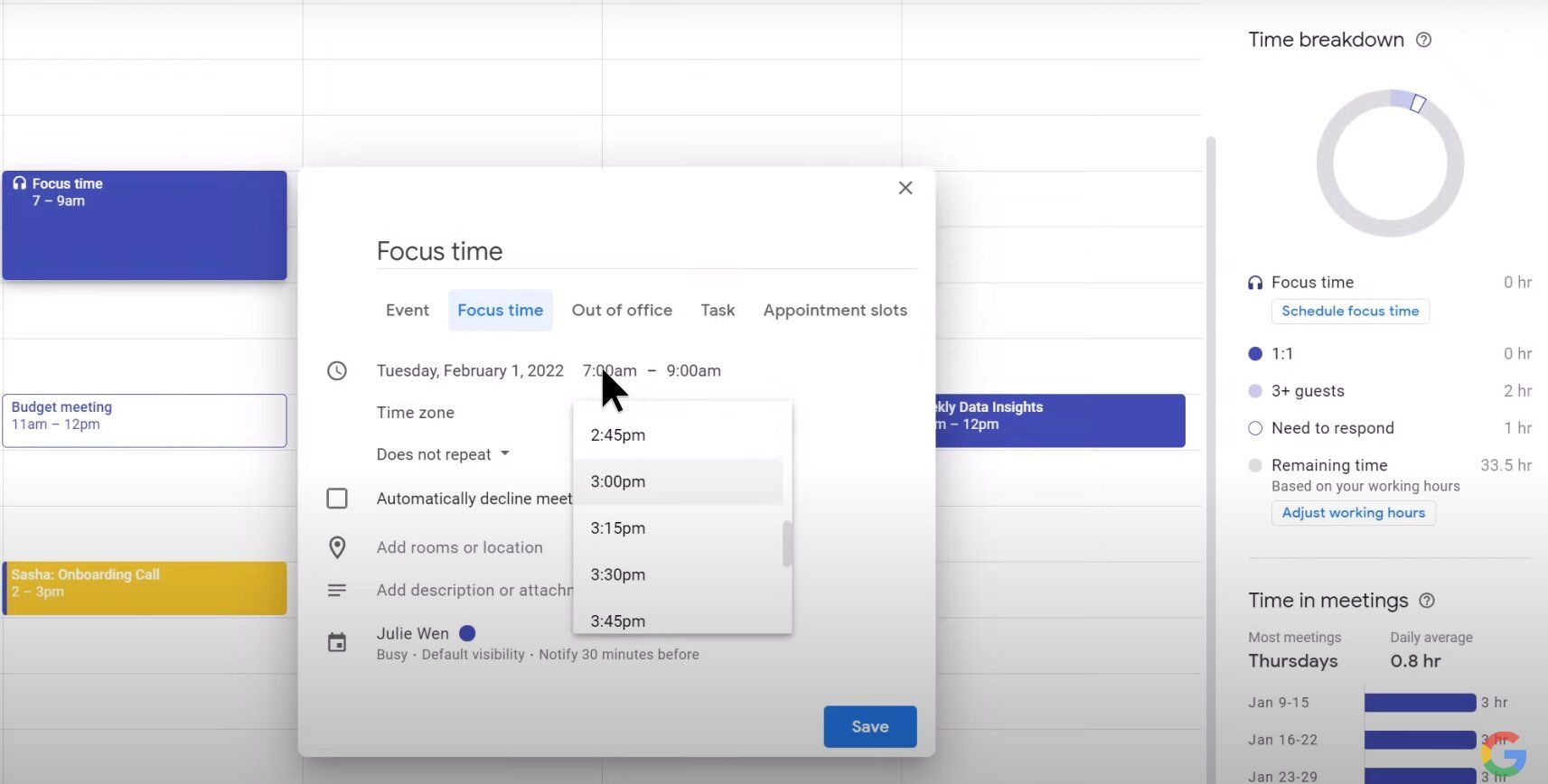The image size is (1548, 784).
Task: Switch to the Out of office tab
Action: click(622, 310)
